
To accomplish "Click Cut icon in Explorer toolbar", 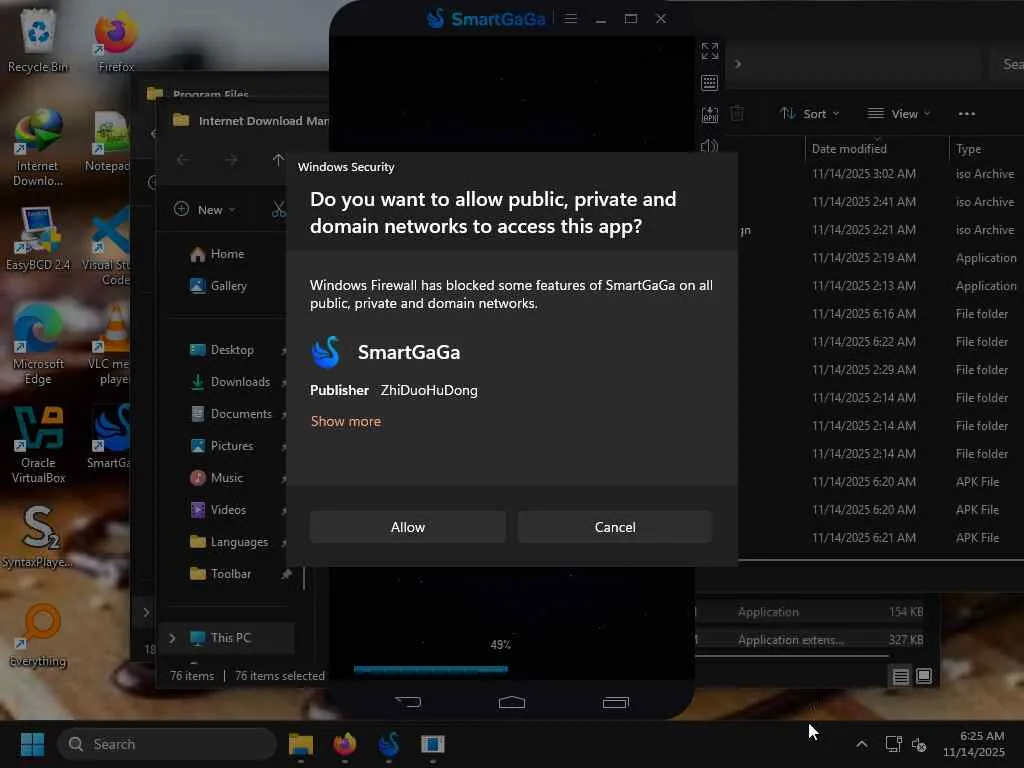I will [279, 210].
